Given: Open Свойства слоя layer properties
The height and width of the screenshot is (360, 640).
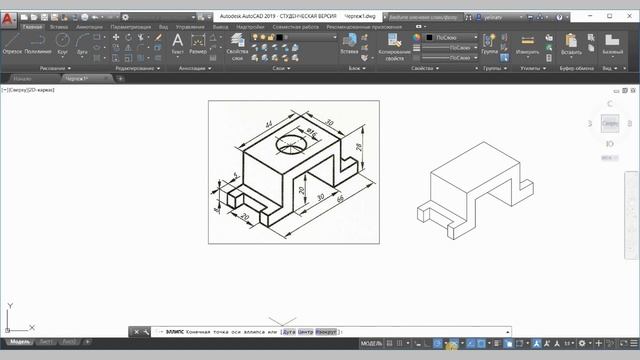Looking at the screenshot, I should point(237,47).
